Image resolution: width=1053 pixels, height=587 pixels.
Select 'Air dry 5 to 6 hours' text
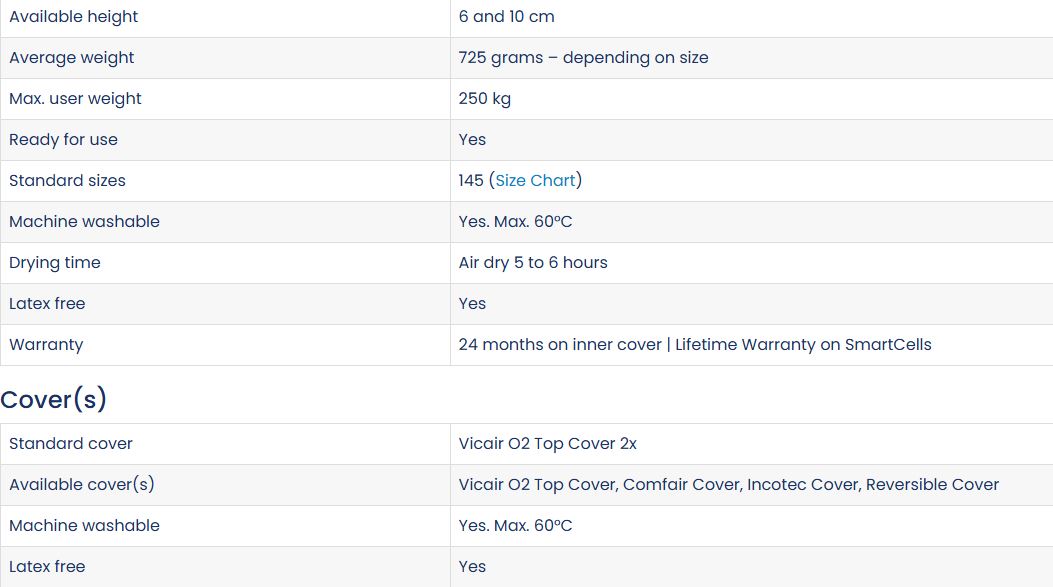[533, 263]
